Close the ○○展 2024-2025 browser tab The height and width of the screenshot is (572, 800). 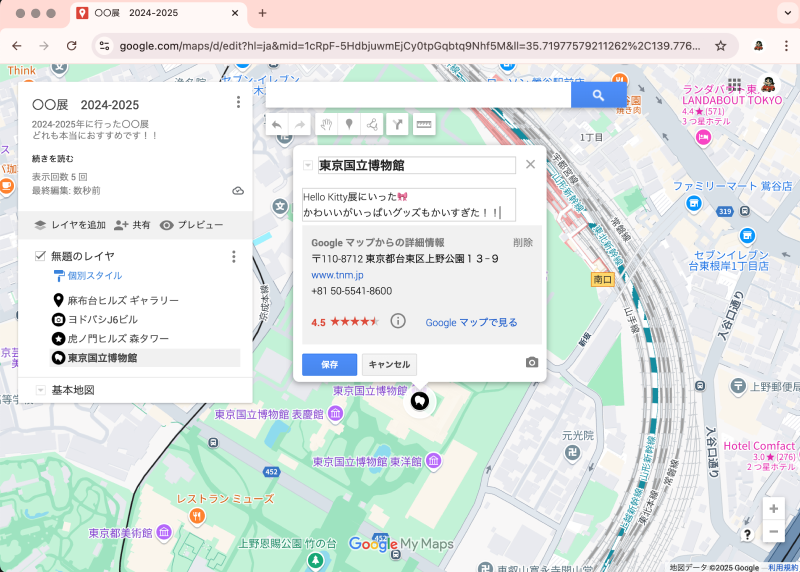[235, 13]
